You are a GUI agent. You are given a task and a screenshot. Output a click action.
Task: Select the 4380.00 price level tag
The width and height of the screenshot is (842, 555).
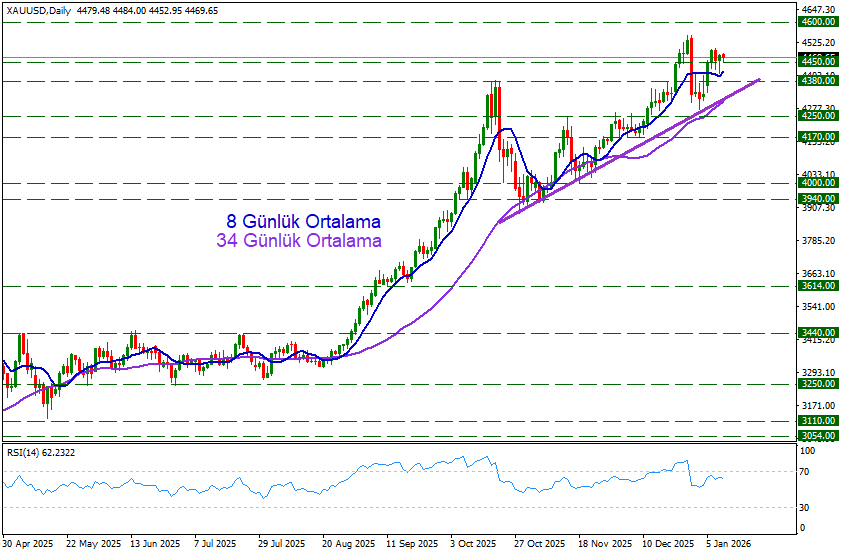tap(817, 81)
